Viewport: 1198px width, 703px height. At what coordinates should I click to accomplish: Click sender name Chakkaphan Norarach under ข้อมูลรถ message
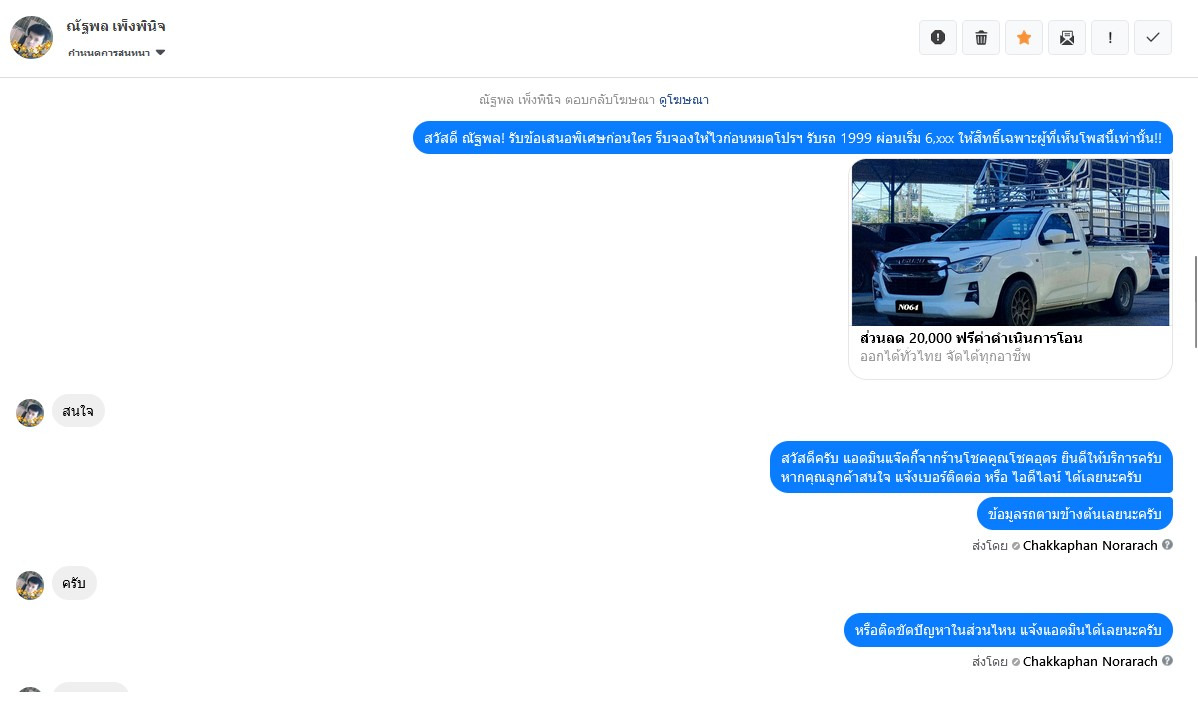pos(1090,546)
